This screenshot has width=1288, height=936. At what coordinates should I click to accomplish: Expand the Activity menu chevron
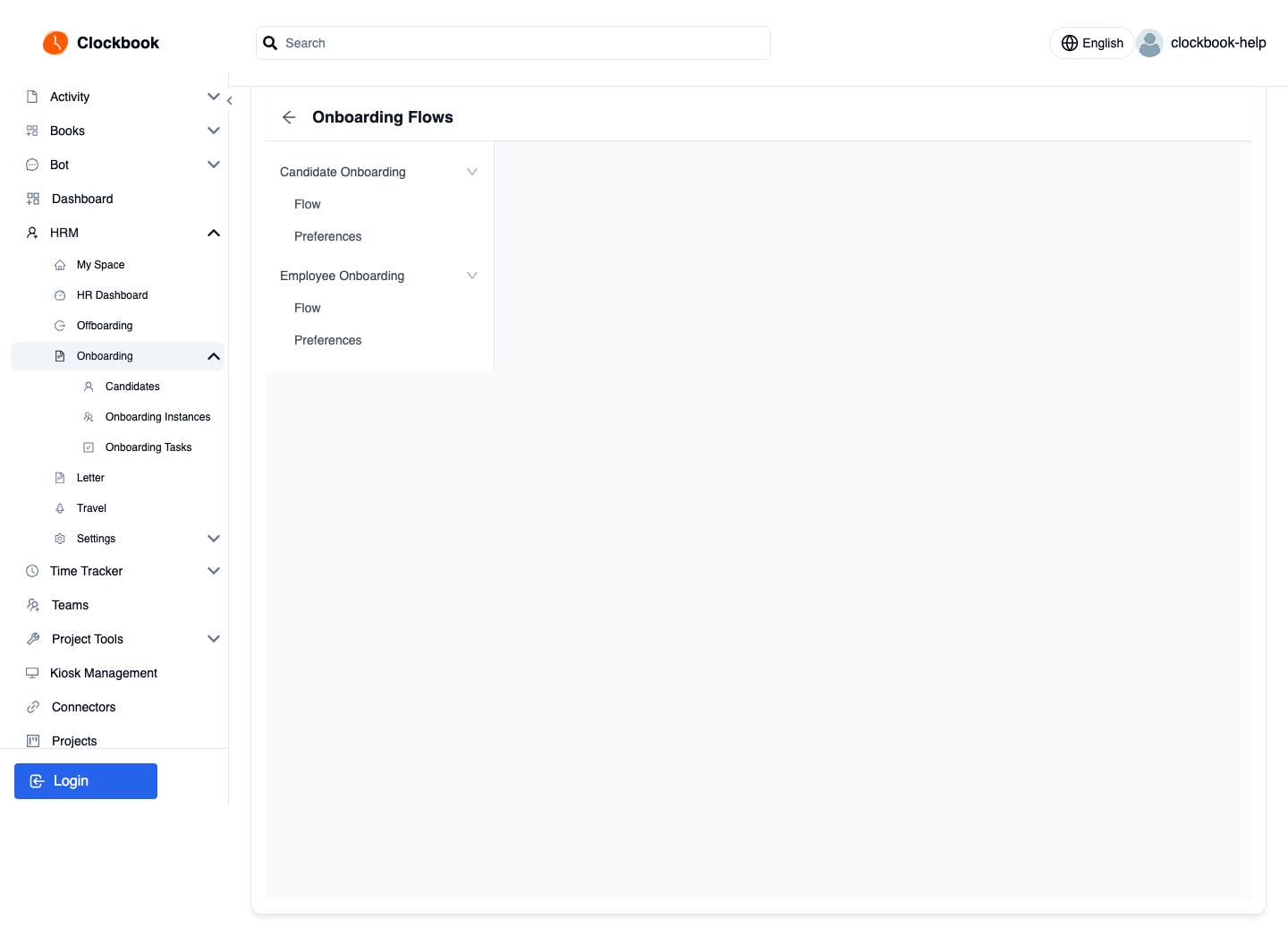[x=214, y=97]
